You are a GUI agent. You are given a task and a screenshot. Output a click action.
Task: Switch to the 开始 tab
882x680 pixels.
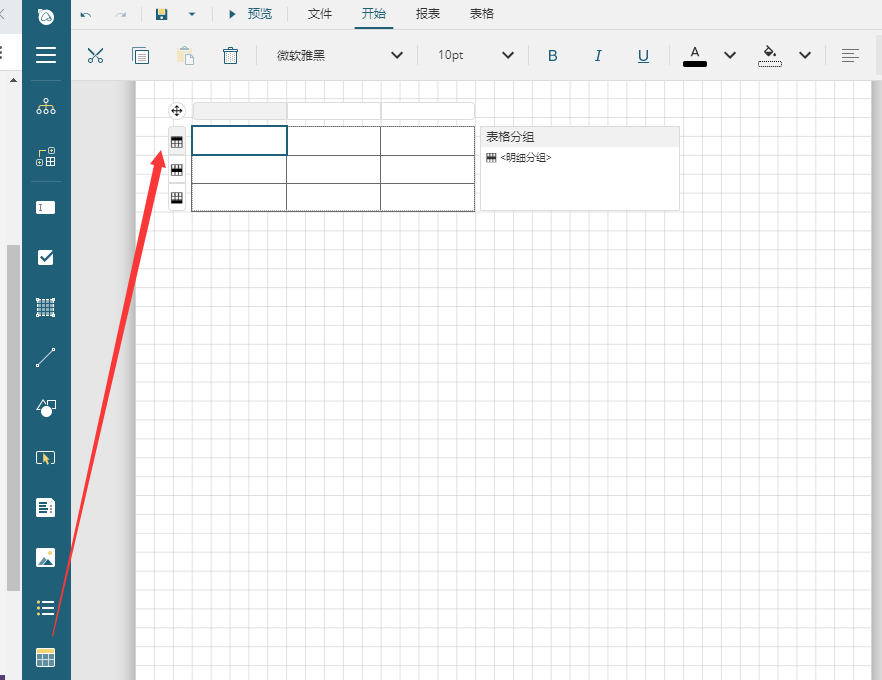[374, 14]
